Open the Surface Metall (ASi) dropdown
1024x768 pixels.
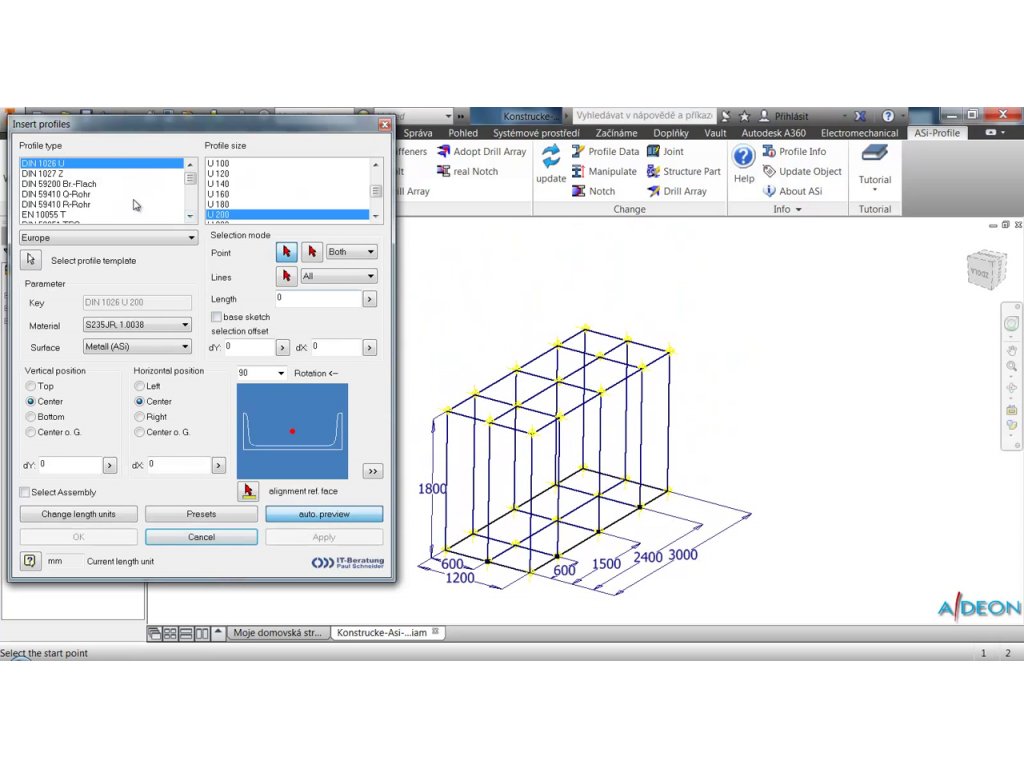tap(136, 347)
